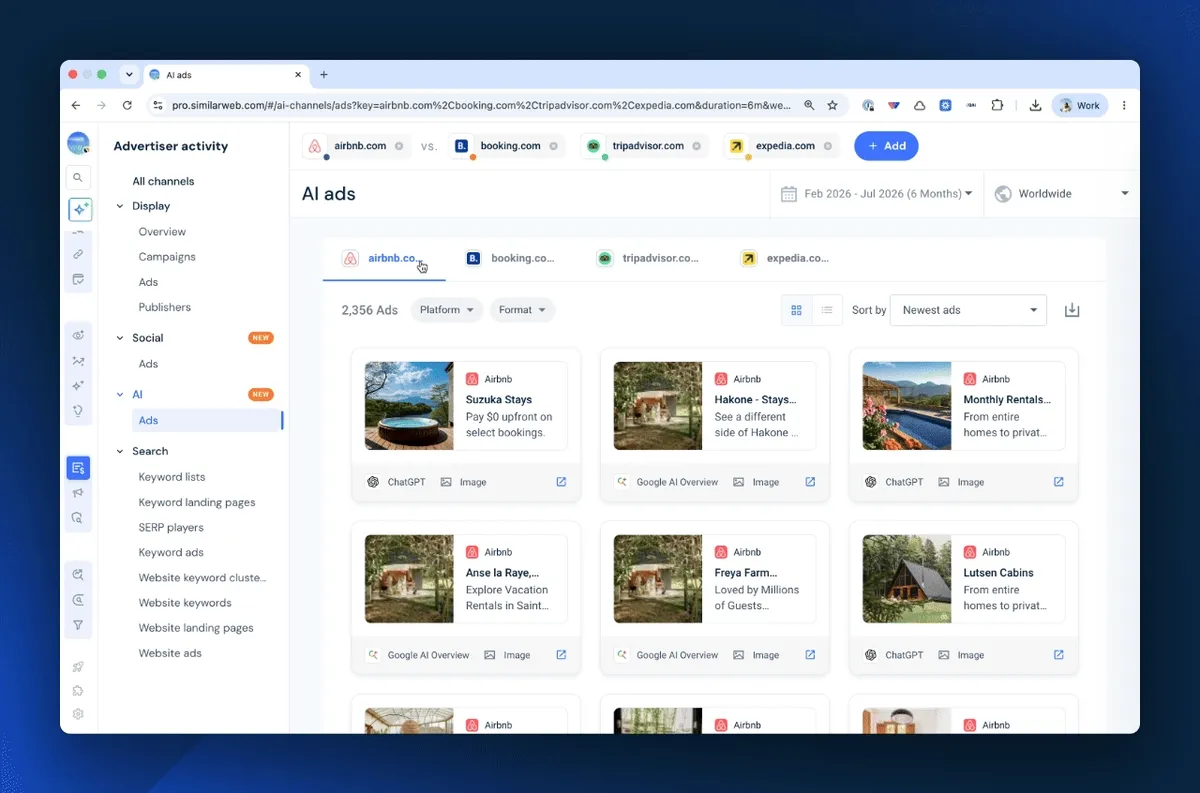This screenshot has height=793, width=1200.
Task: Download the ads list with the export icon
Action: (x=1072, y=310)
